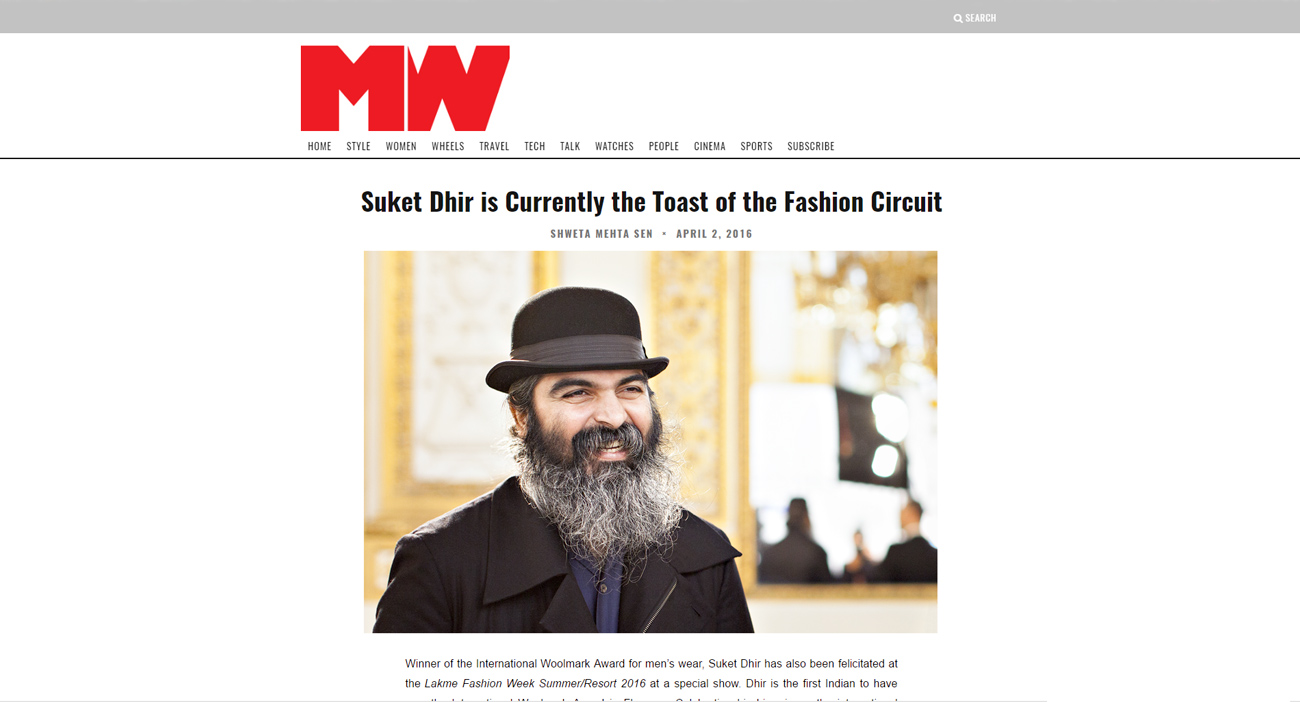The width and height of the screenshot is (1300, 702).
Task: Open the WOMEN section
Action: pyautogui.click(x=401, y=146)
